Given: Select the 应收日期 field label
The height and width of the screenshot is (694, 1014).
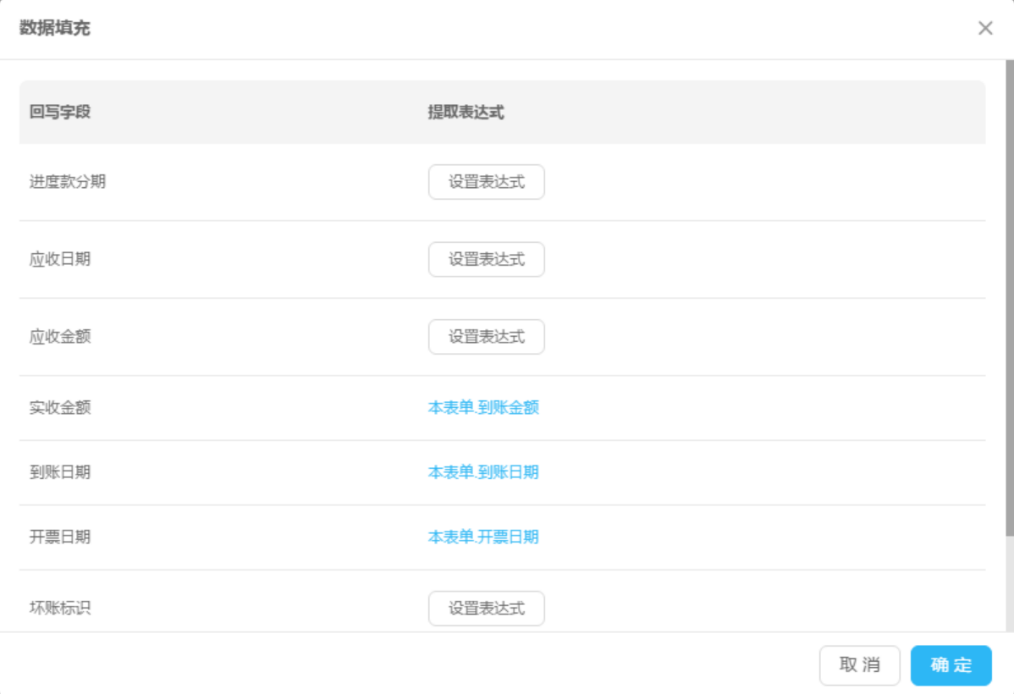Looking at the screenshot, I should (60, 259).
